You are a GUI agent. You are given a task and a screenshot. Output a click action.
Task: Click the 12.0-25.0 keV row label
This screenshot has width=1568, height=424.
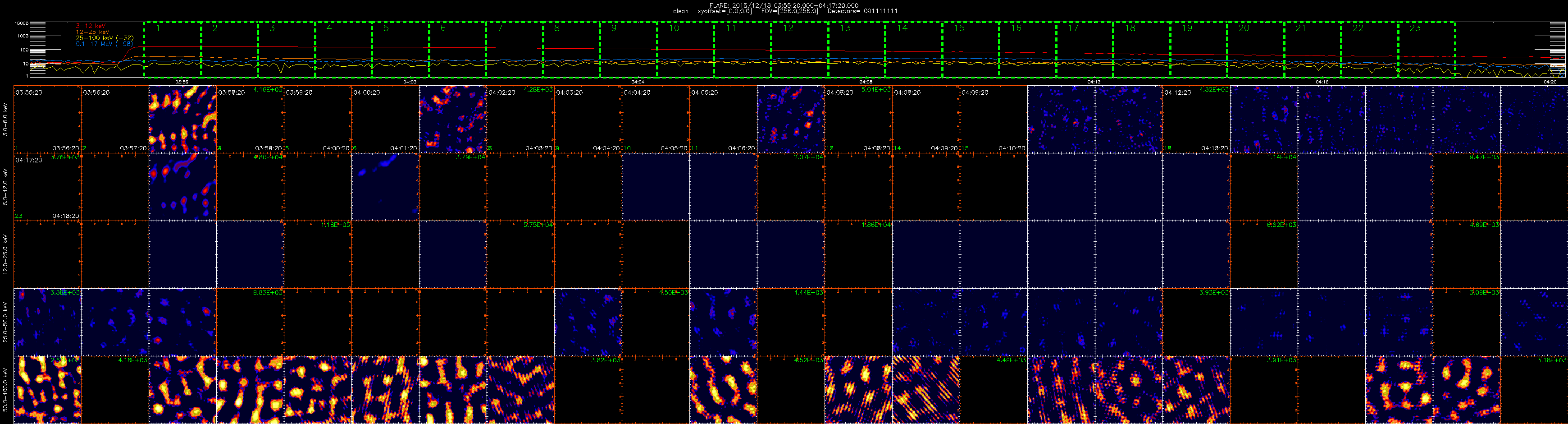[6, 255]
